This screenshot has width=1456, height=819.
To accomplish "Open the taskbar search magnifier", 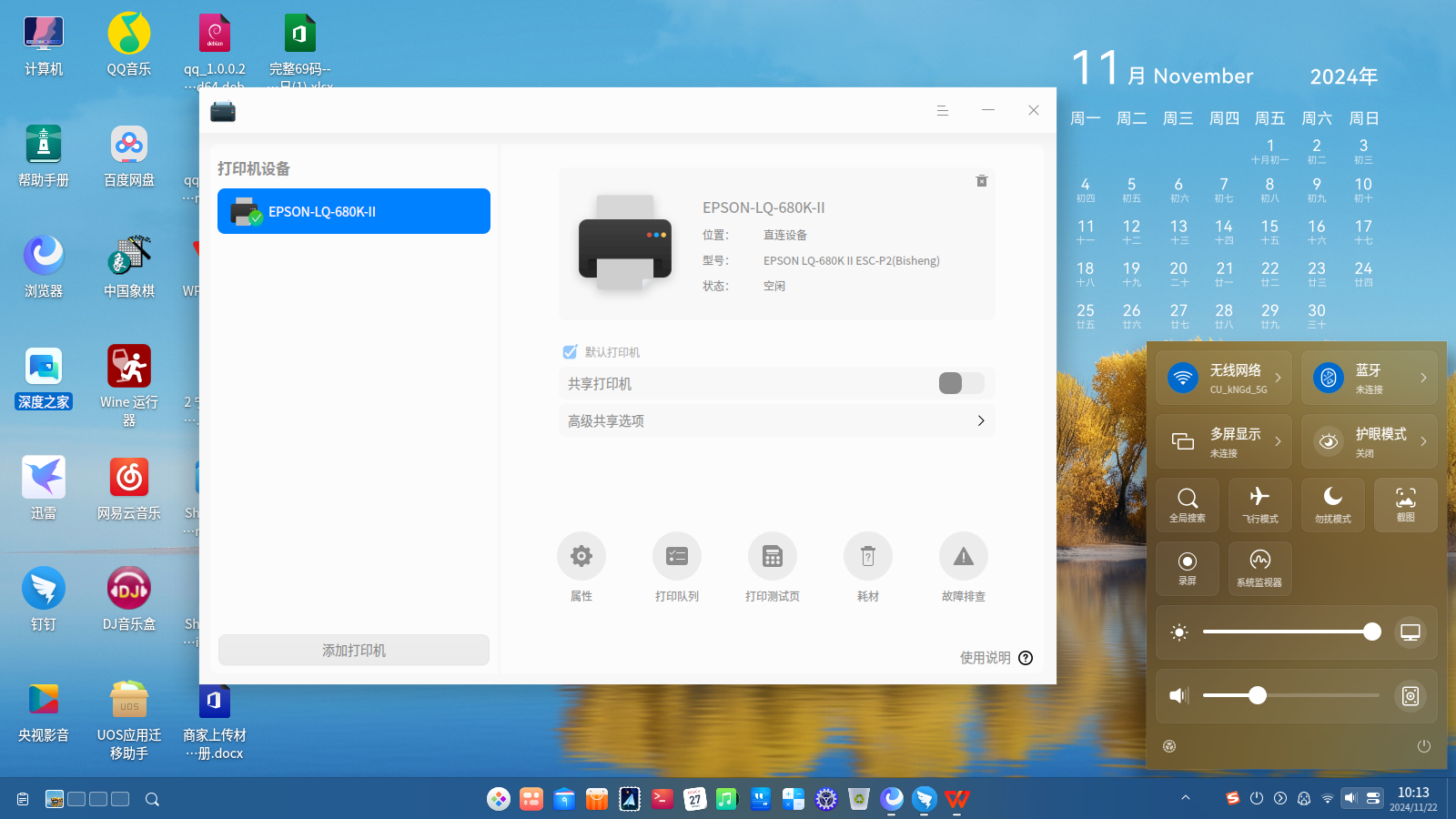I will click(152, 799).
